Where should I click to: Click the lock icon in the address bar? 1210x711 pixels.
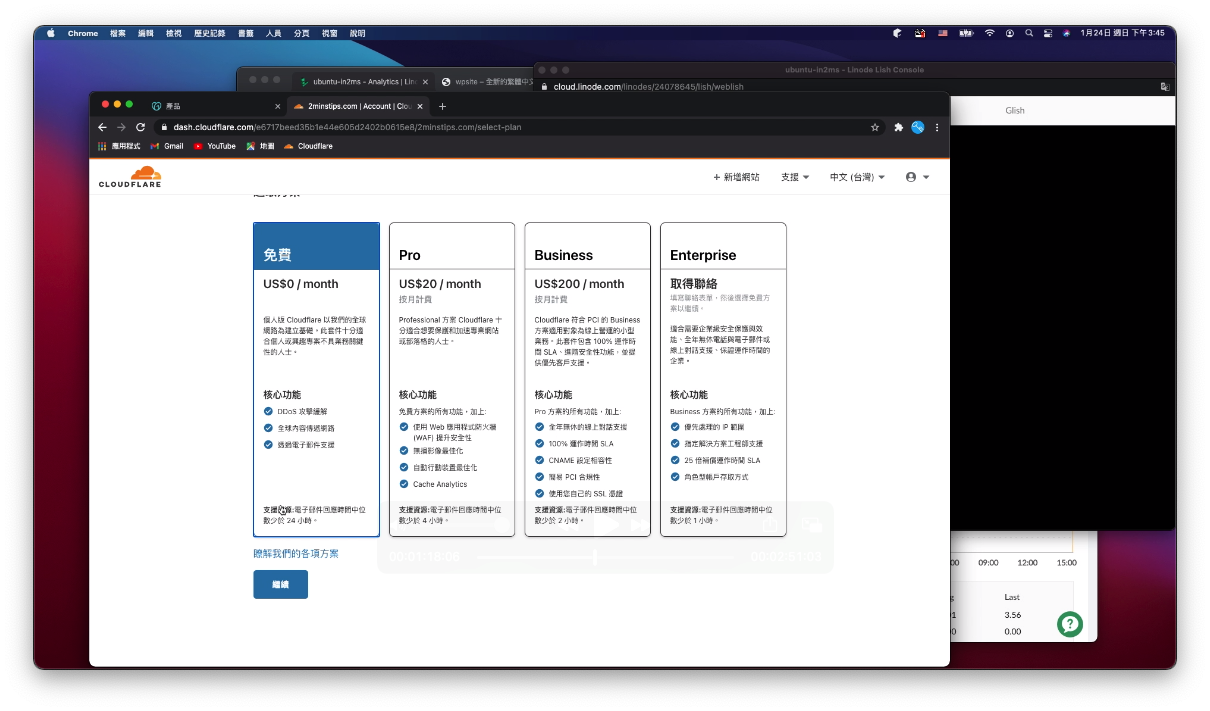[164, 127]
